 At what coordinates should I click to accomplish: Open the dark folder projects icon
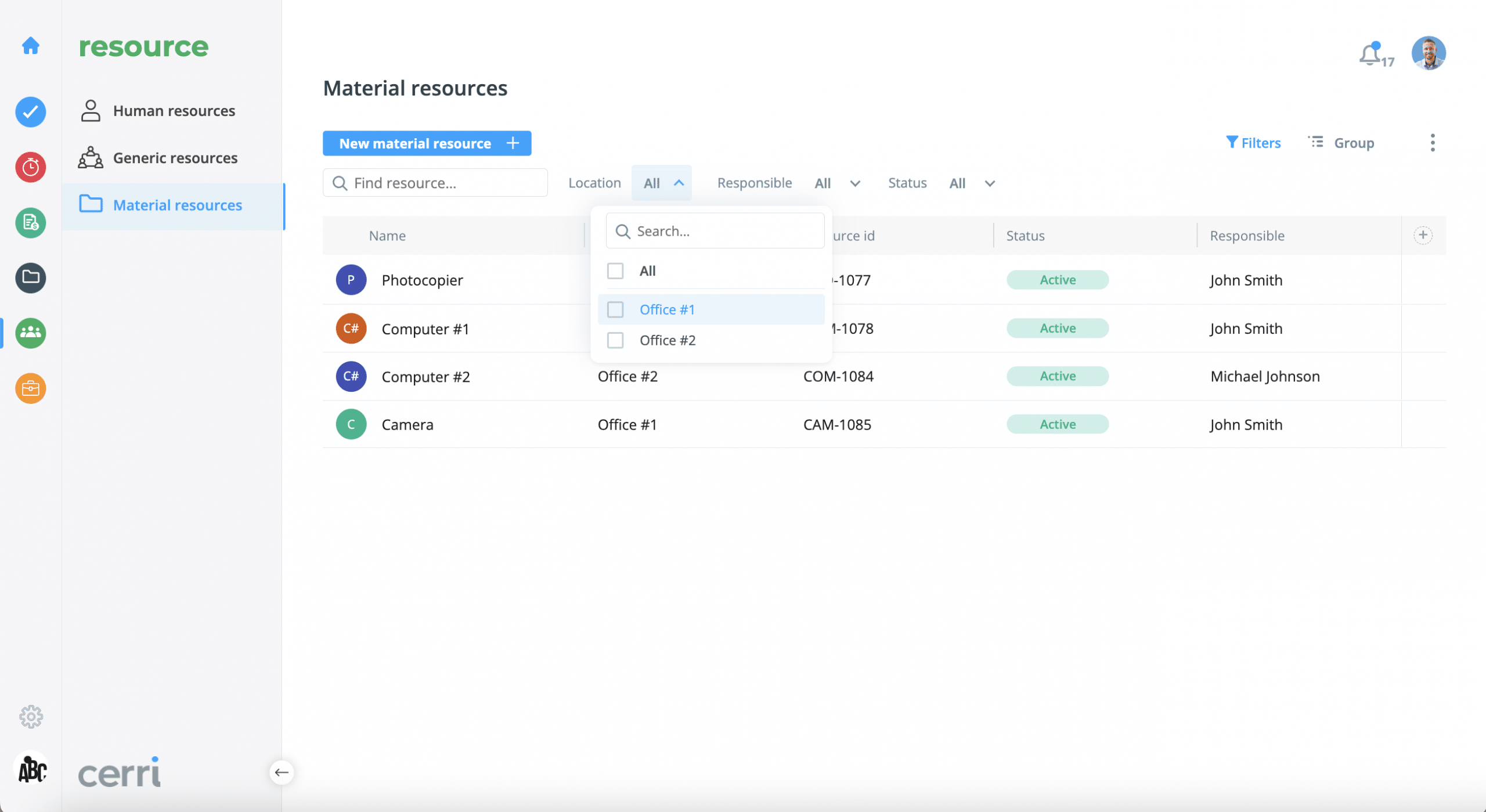(x=31, y=277)
